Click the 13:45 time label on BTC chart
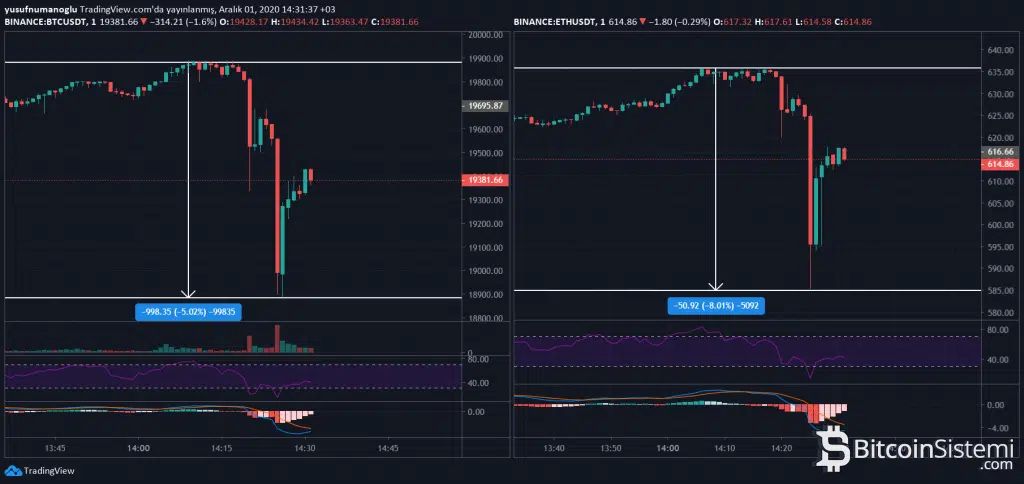 click(56, 448)
